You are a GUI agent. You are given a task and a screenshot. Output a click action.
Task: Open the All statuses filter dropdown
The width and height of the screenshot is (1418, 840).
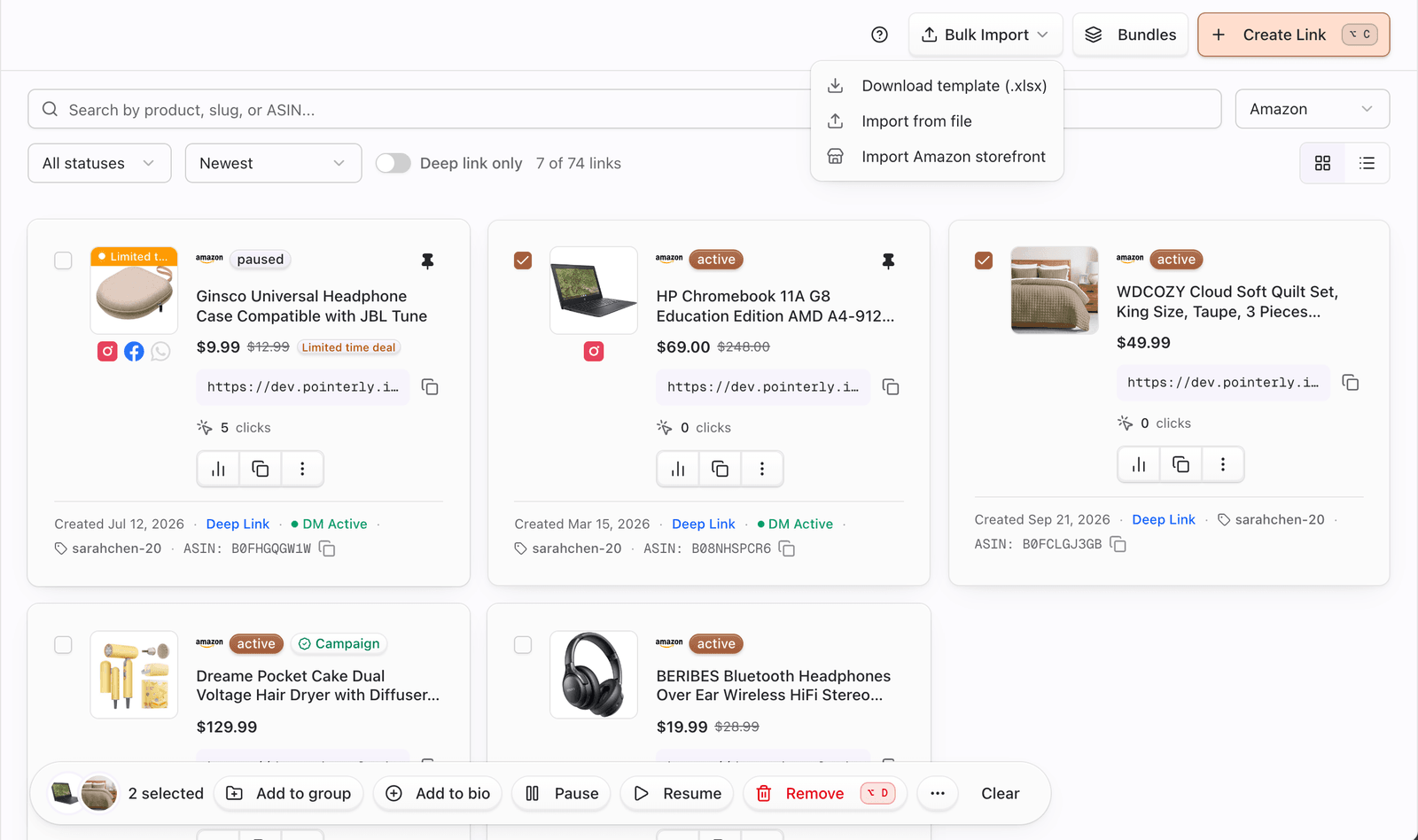(x=99, y=163)
